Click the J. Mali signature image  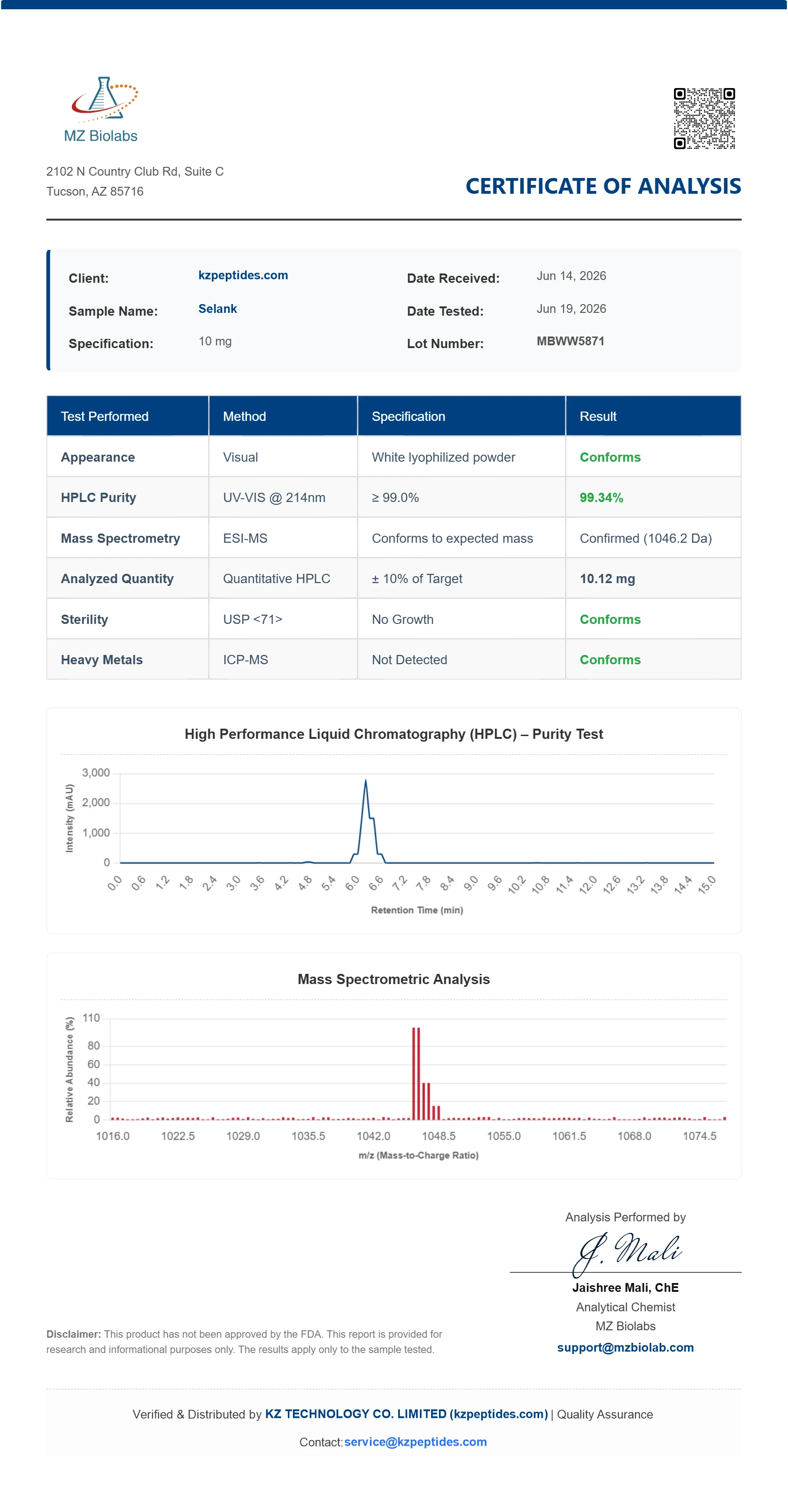pyautogui.click(x=627, y=1253)
